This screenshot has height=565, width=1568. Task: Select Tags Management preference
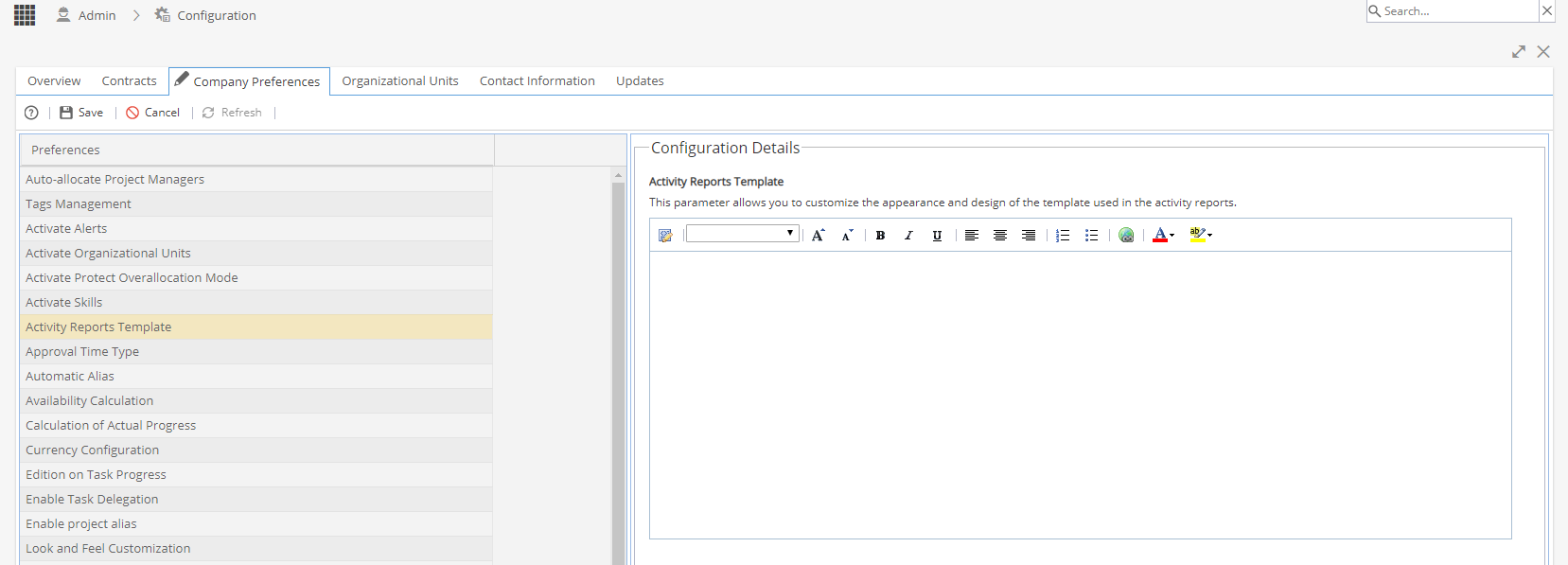point(255,203)
